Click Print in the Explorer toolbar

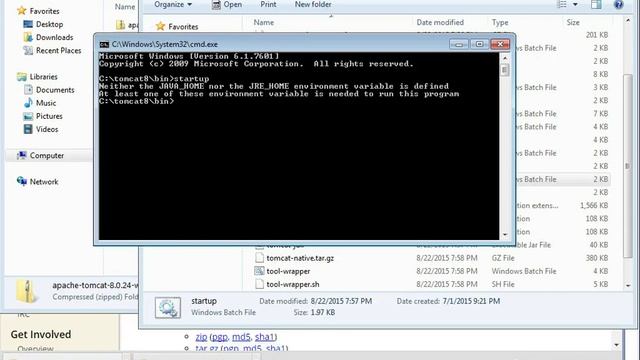[268, 4]
